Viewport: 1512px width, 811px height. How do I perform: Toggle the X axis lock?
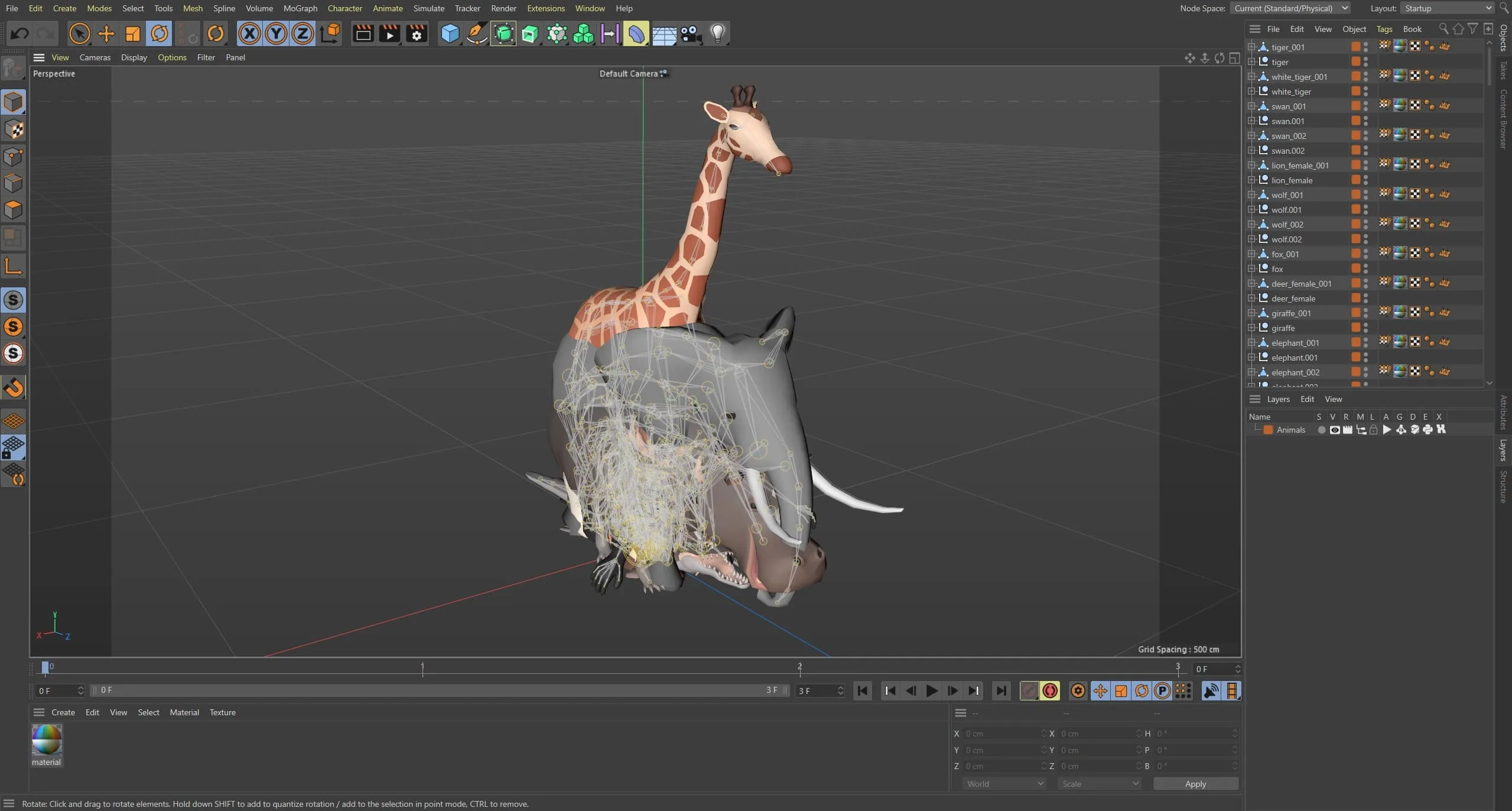pos(249,33)
